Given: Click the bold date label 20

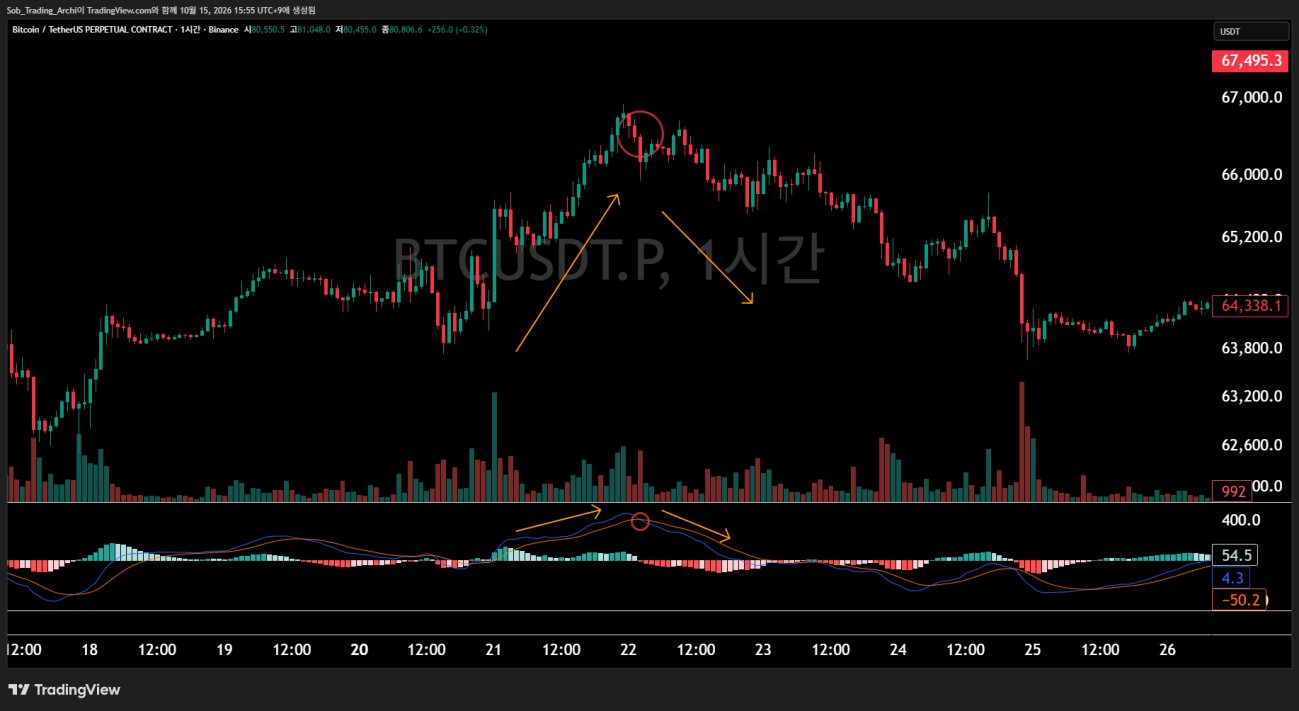Looking at the screenshot, I should coord(360,649).
